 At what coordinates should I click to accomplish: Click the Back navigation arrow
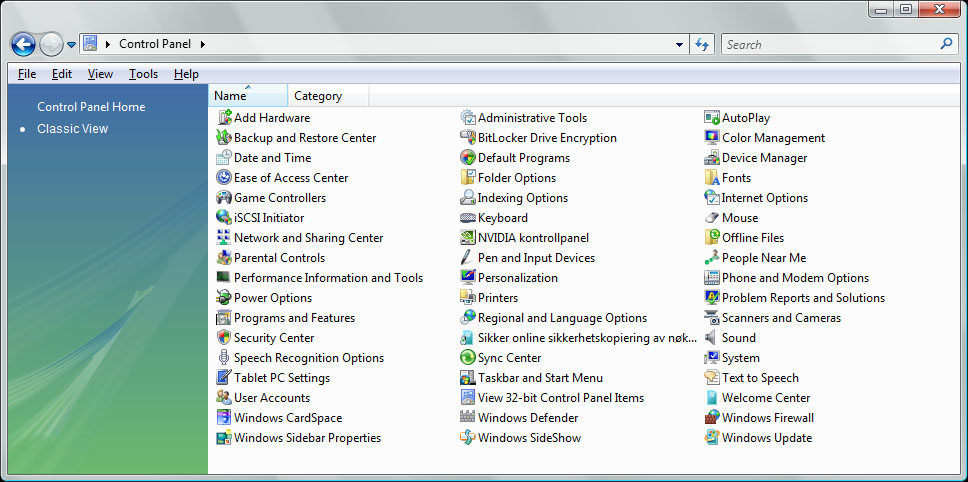coord(23,44)
